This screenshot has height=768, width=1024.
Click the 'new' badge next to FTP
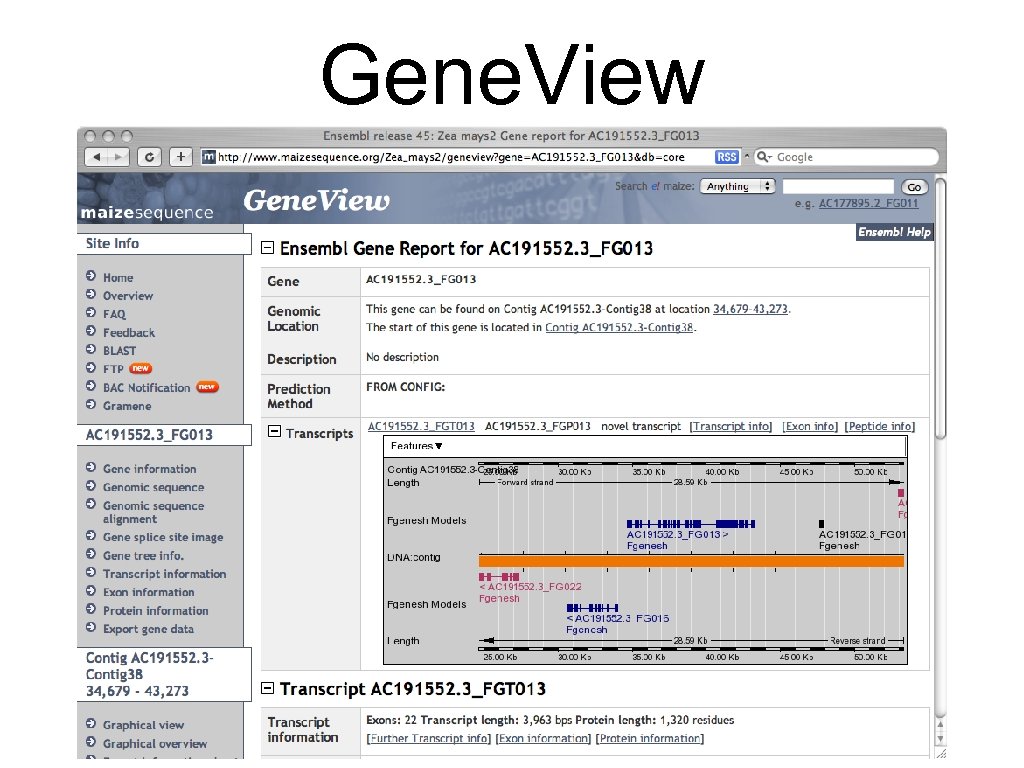coord(139,368)
